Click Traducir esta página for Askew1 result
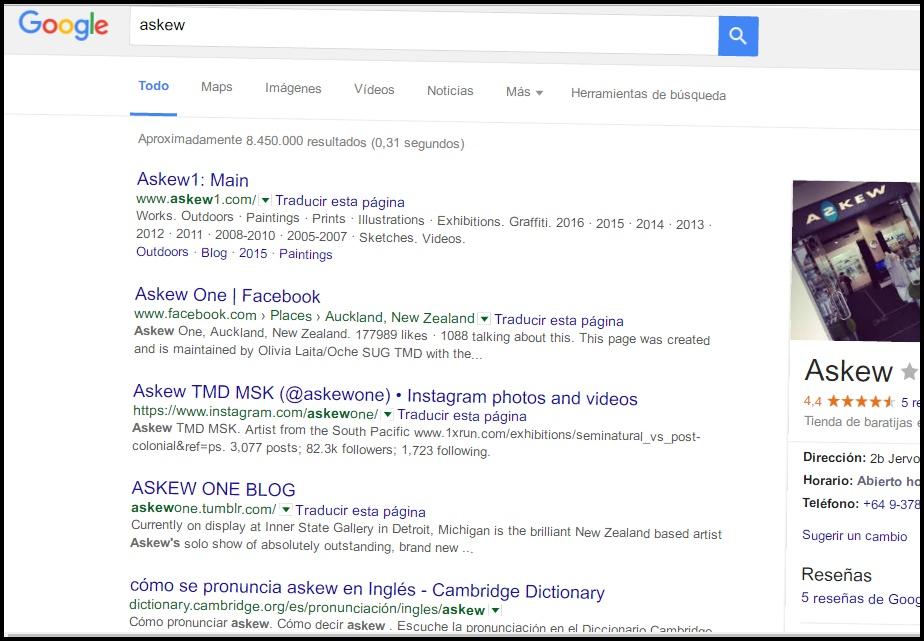Viewport: 924px width, 641px height. pyautogui.click(x=340, y=201)
